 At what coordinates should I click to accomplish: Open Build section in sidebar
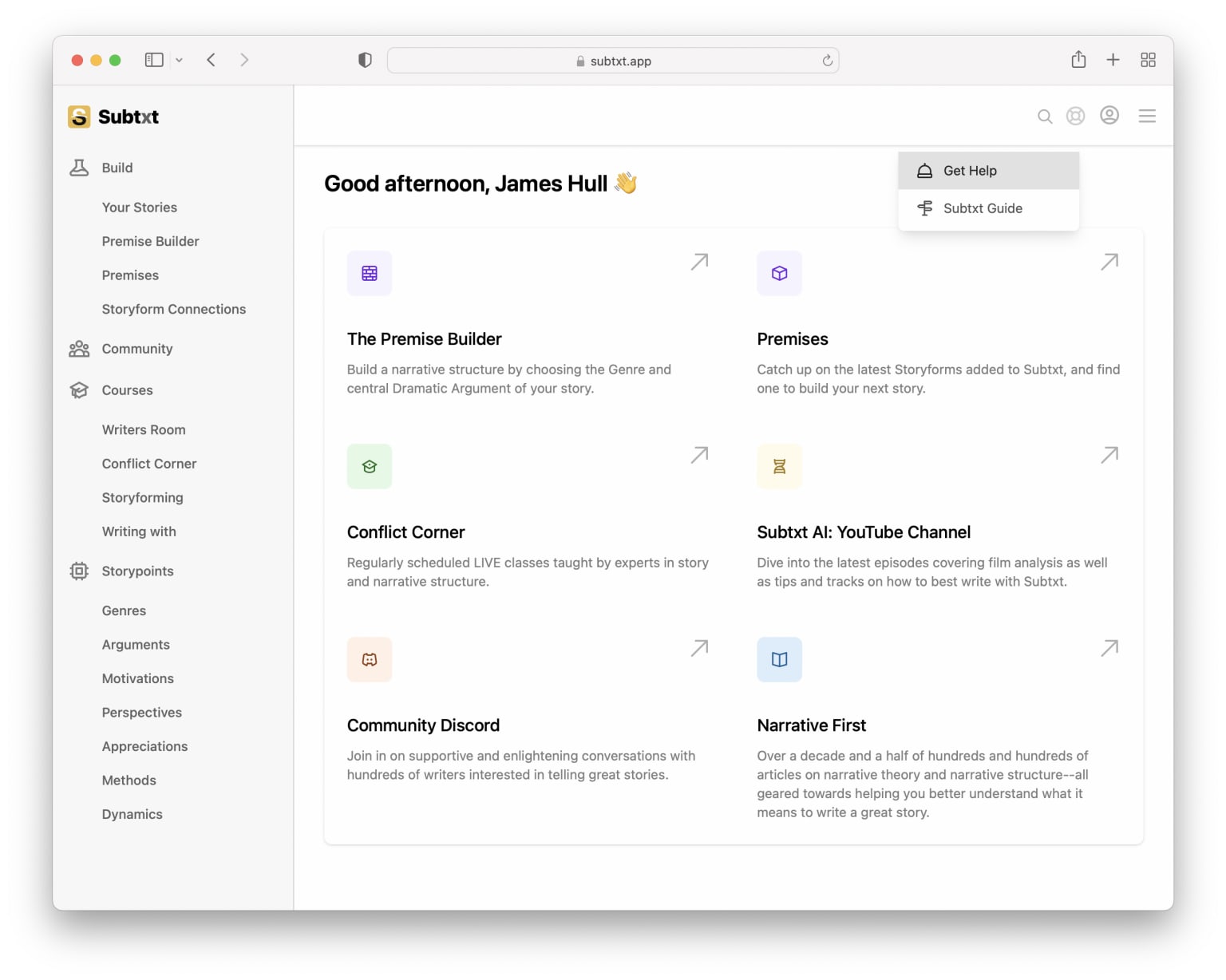(x=117, y=168)
